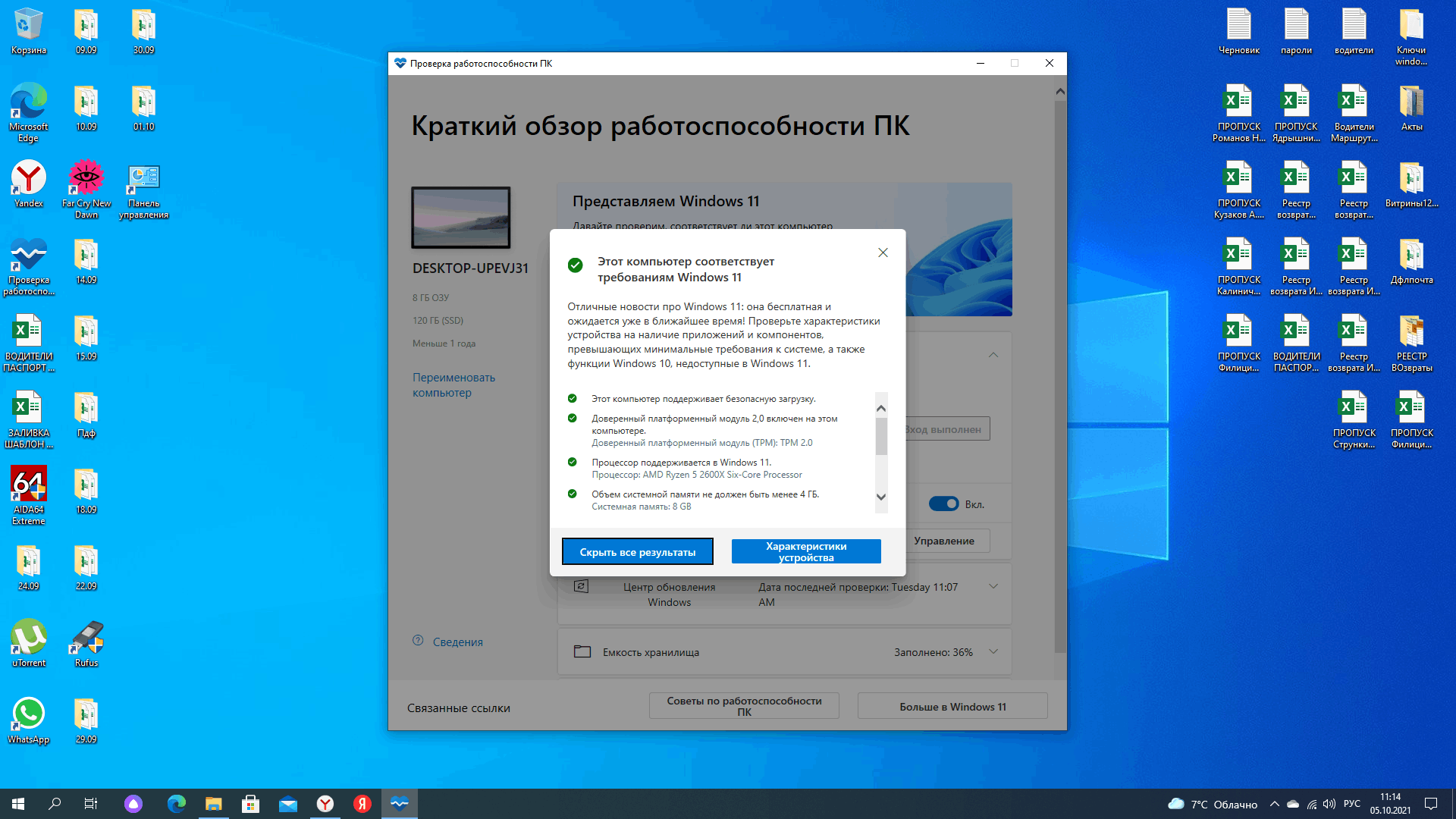The width and height of the screenshot is (1456, 819).
Task: Open Edge from taskbar
Action: 177,804
